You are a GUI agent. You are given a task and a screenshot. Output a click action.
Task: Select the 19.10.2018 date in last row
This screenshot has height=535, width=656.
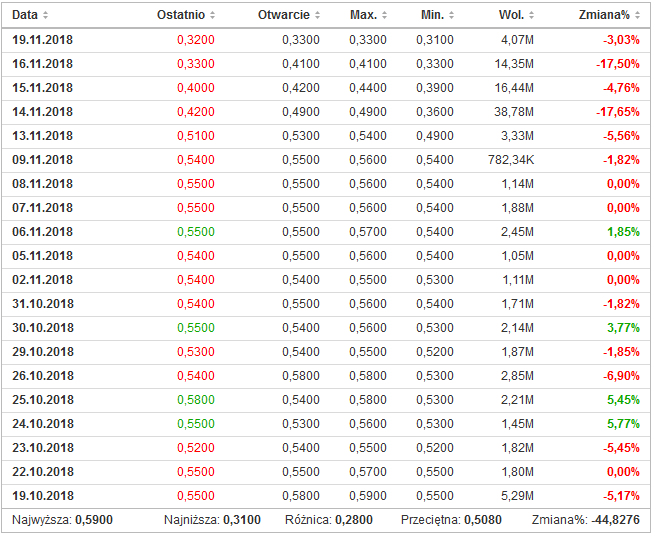click(x=42, y=496)
